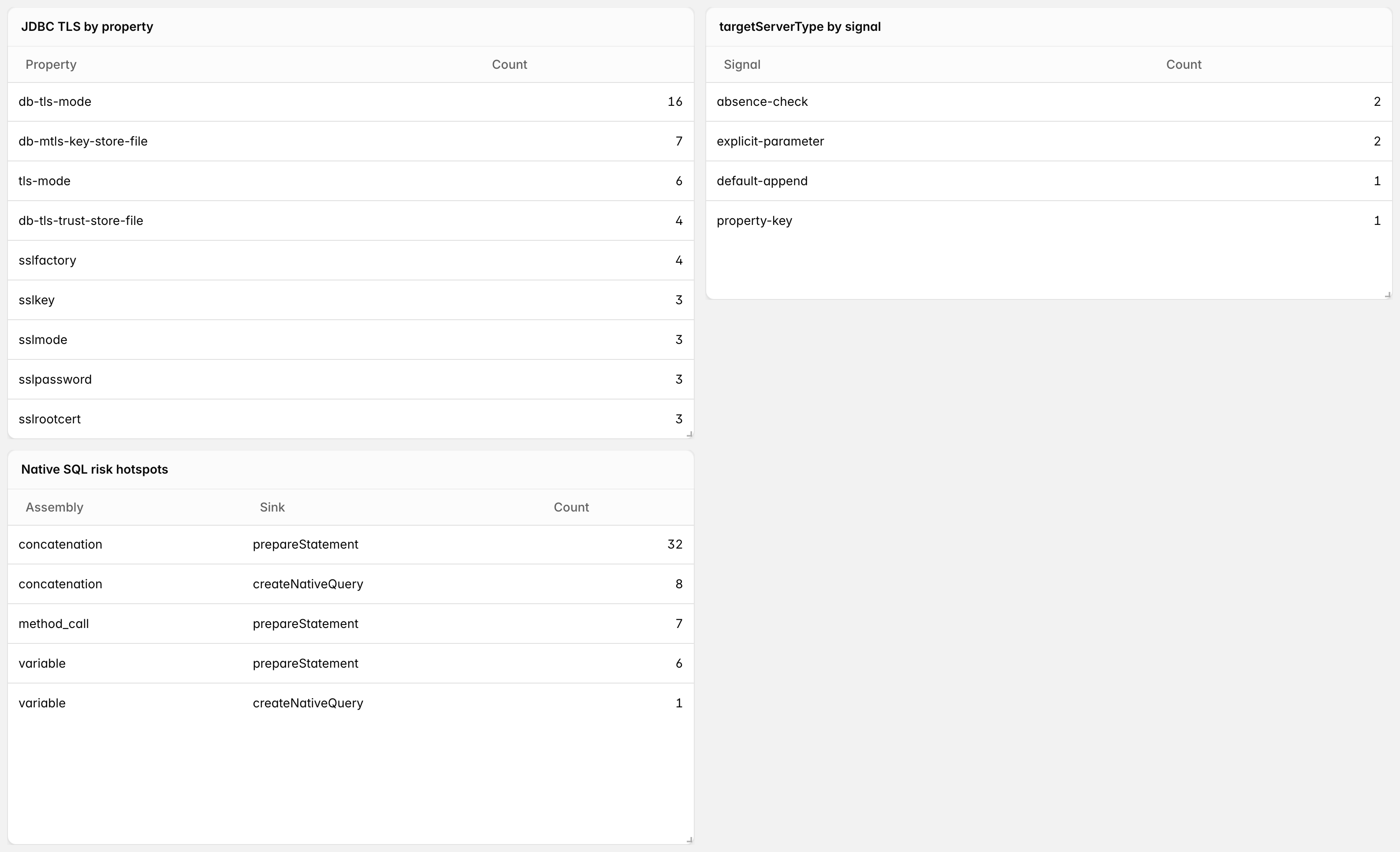This screenshot has height=852, width=1400.
Task: Click the count 8 hotspot value
Action: (x=679, y=584)
